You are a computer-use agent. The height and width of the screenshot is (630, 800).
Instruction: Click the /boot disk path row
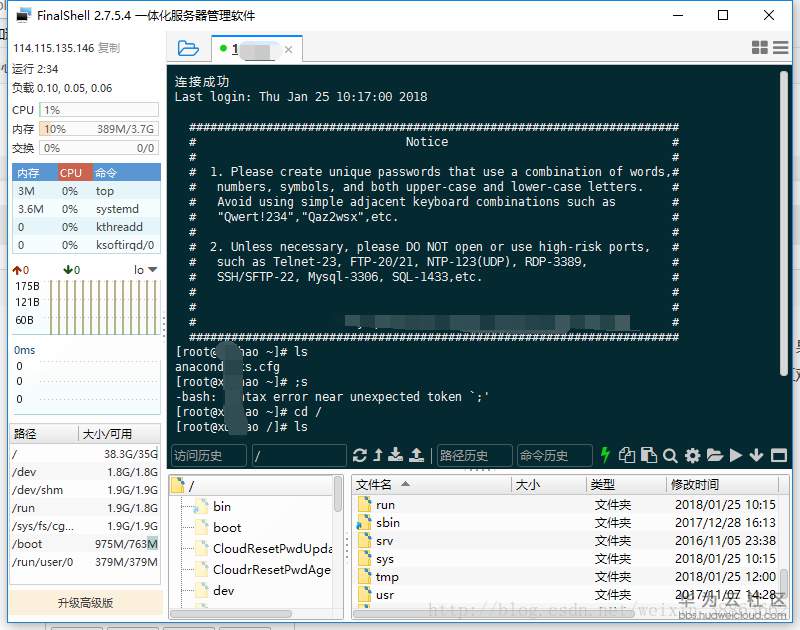pos(85,544)
